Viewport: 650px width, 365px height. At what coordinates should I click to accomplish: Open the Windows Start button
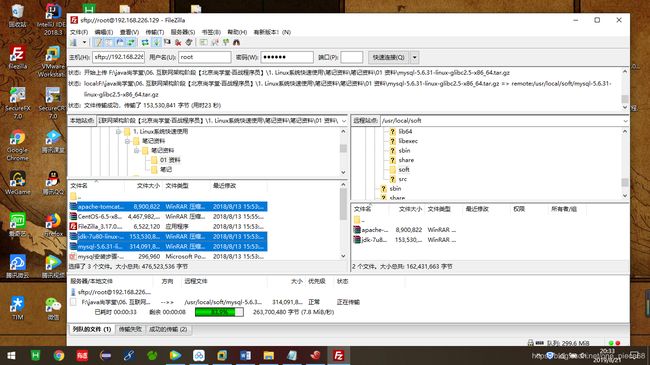point(11,355)
